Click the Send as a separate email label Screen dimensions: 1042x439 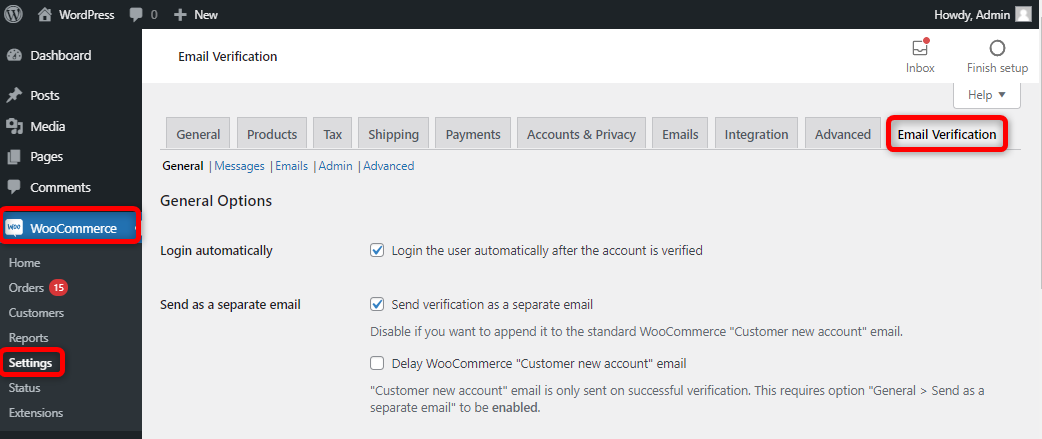pyautogui.click(x=231, y=305)
